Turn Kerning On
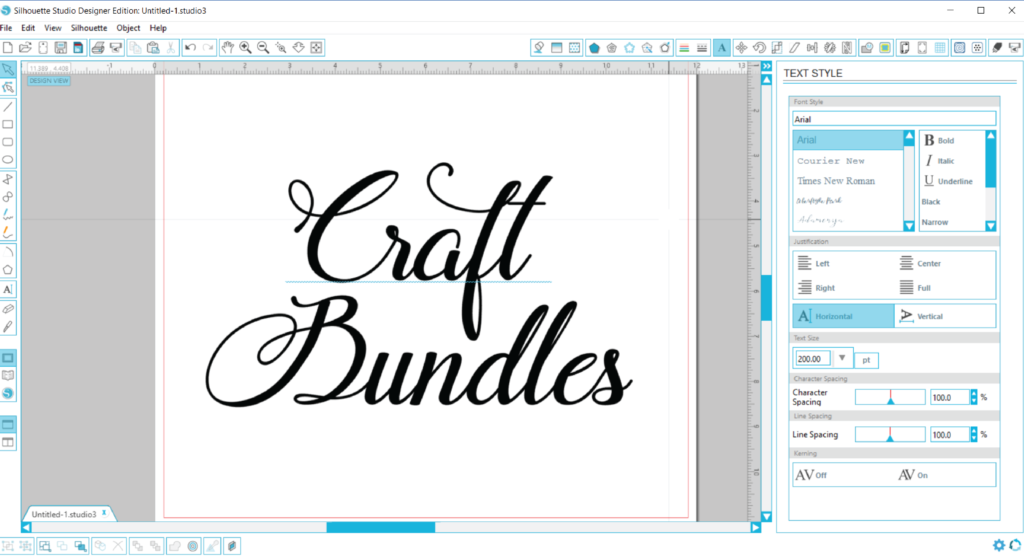The image size is (1024, 558). click(913, 475)
